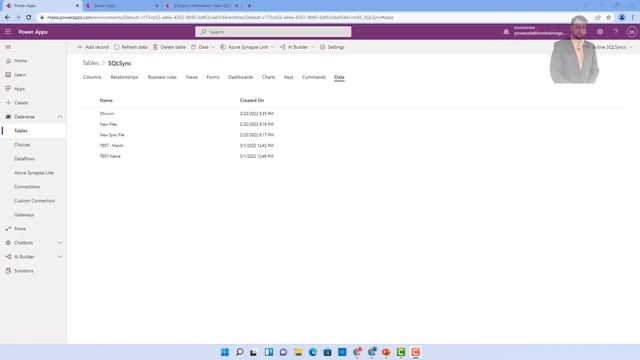Open the environment picker in header
640x360 pixels.
click(540, 31)
